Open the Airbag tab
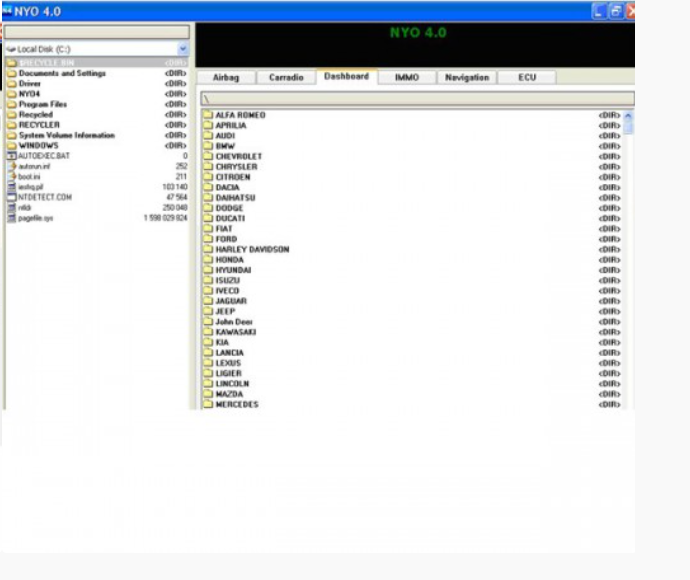The width and height of the screenshot is (690, 580). (226, 77)
